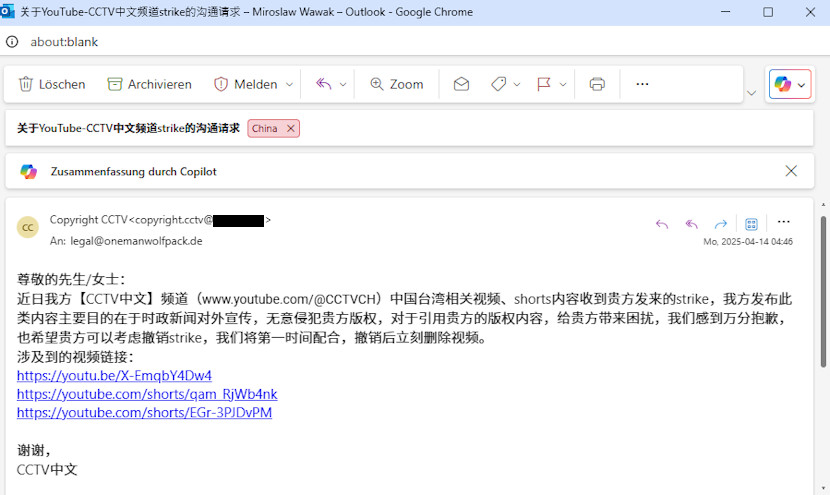This screenshot has width=830, height=495.
Task: Click the Copilot logo in summary bar
Action: click(x=29, y=172)
